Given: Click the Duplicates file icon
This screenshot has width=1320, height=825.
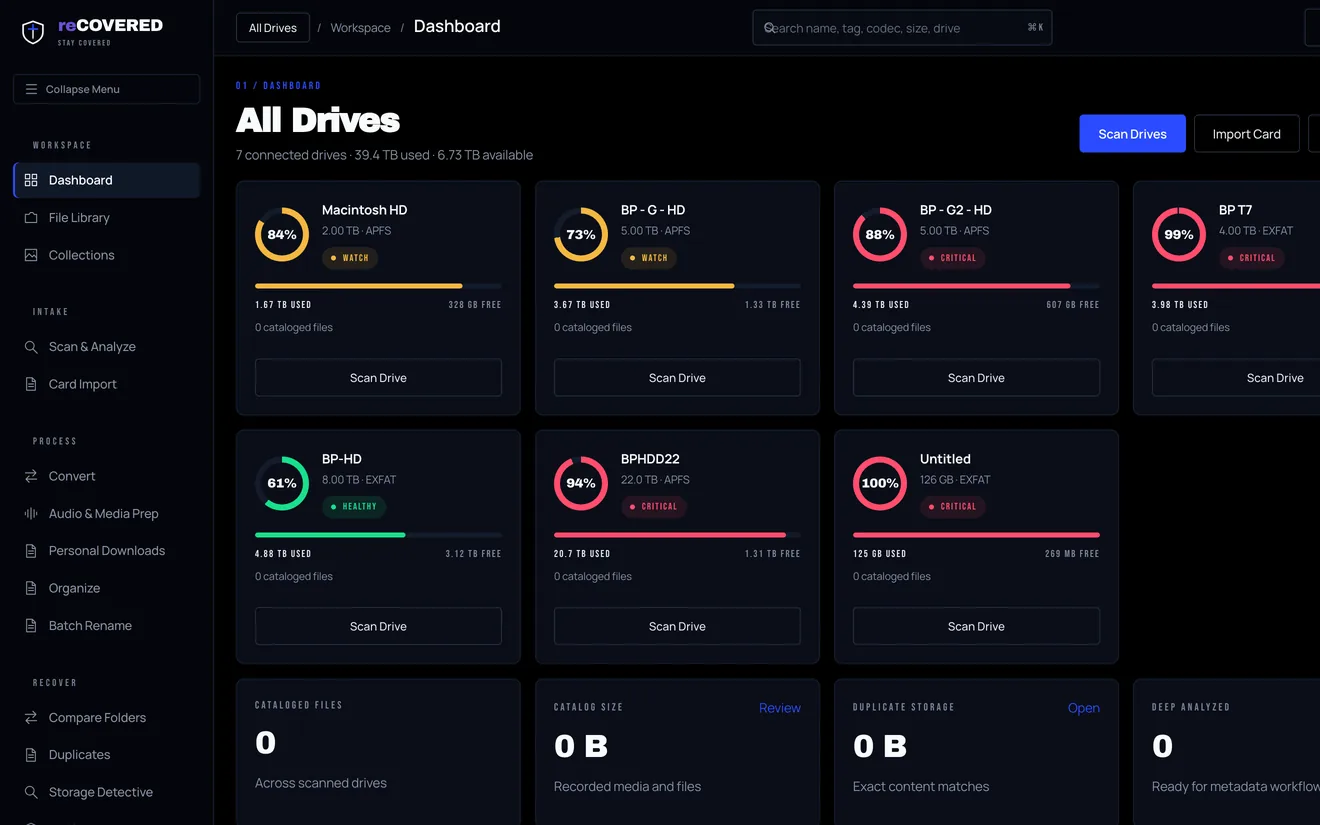Looking at the screenshot, I should [x=31, y=755].
